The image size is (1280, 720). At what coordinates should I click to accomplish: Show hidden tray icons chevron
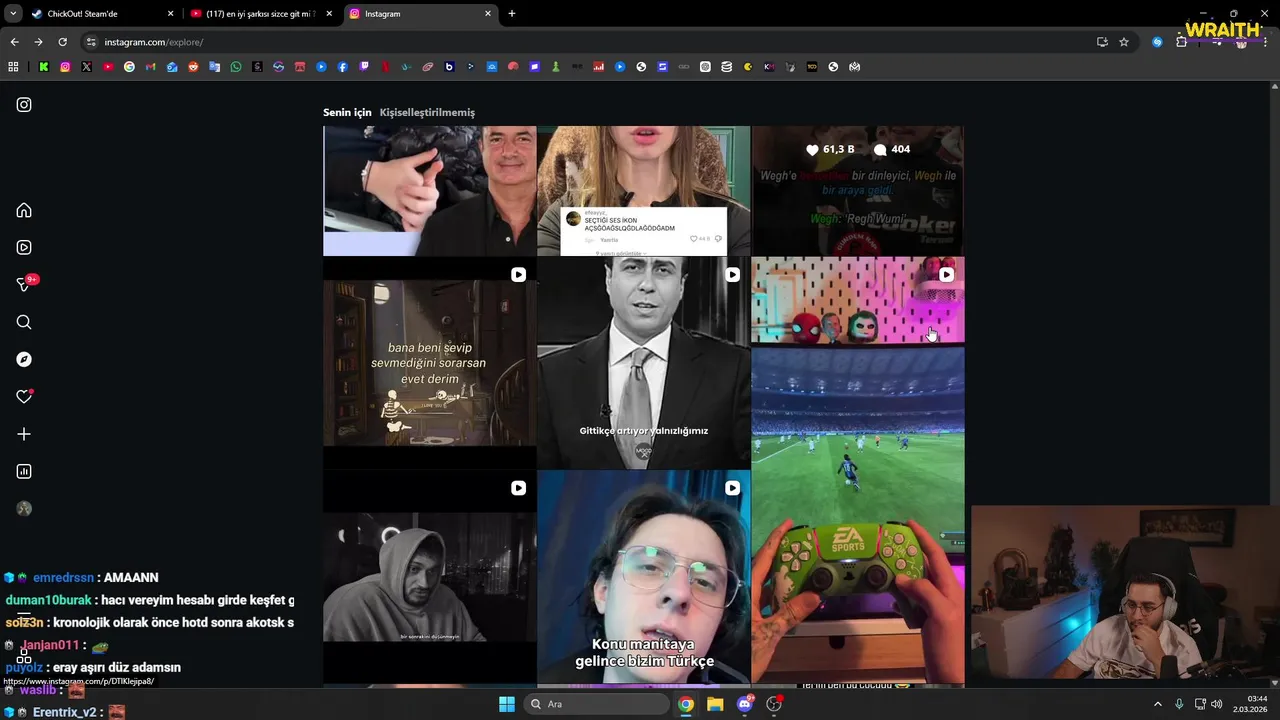(1158, 704)
